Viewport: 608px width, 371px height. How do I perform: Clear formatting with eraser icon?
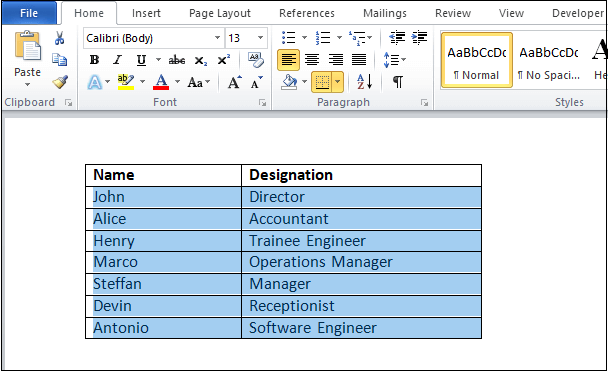(256, 60)
